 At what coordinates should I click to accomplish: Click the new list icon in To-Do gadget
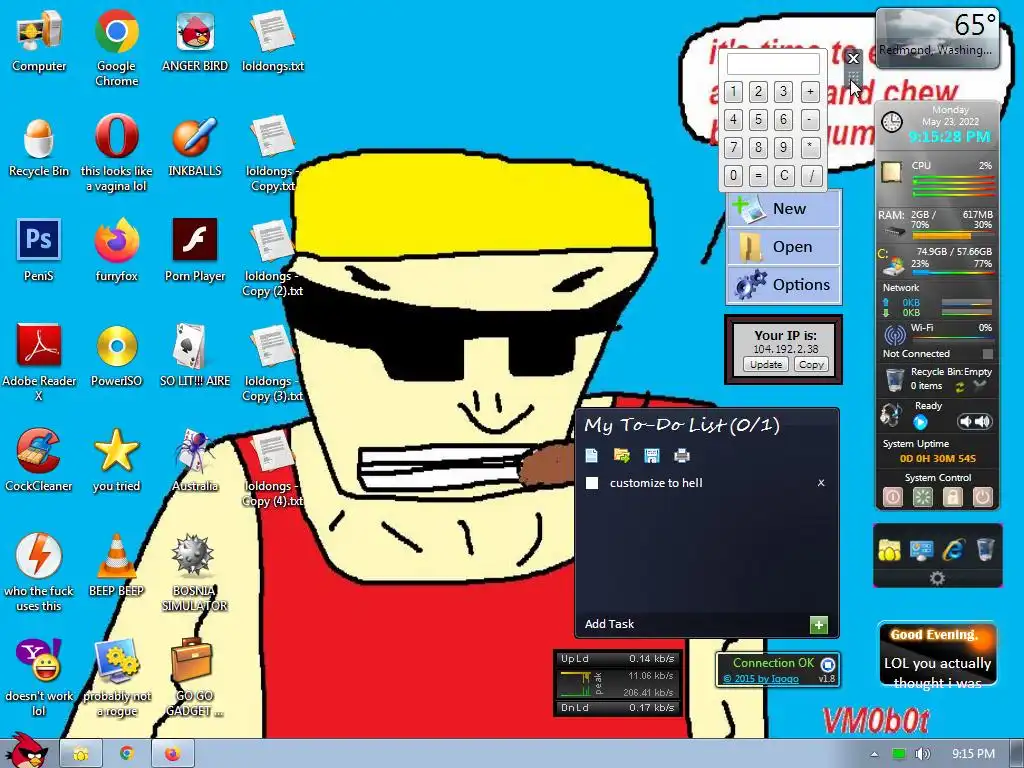[592, 455]
